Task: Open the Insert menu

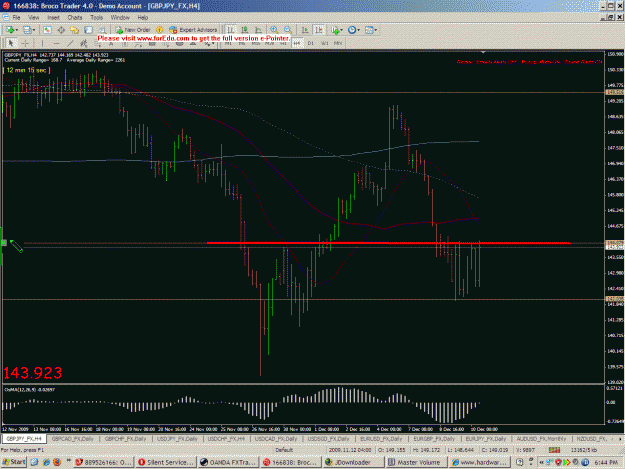Action: [x=53, y=18]
